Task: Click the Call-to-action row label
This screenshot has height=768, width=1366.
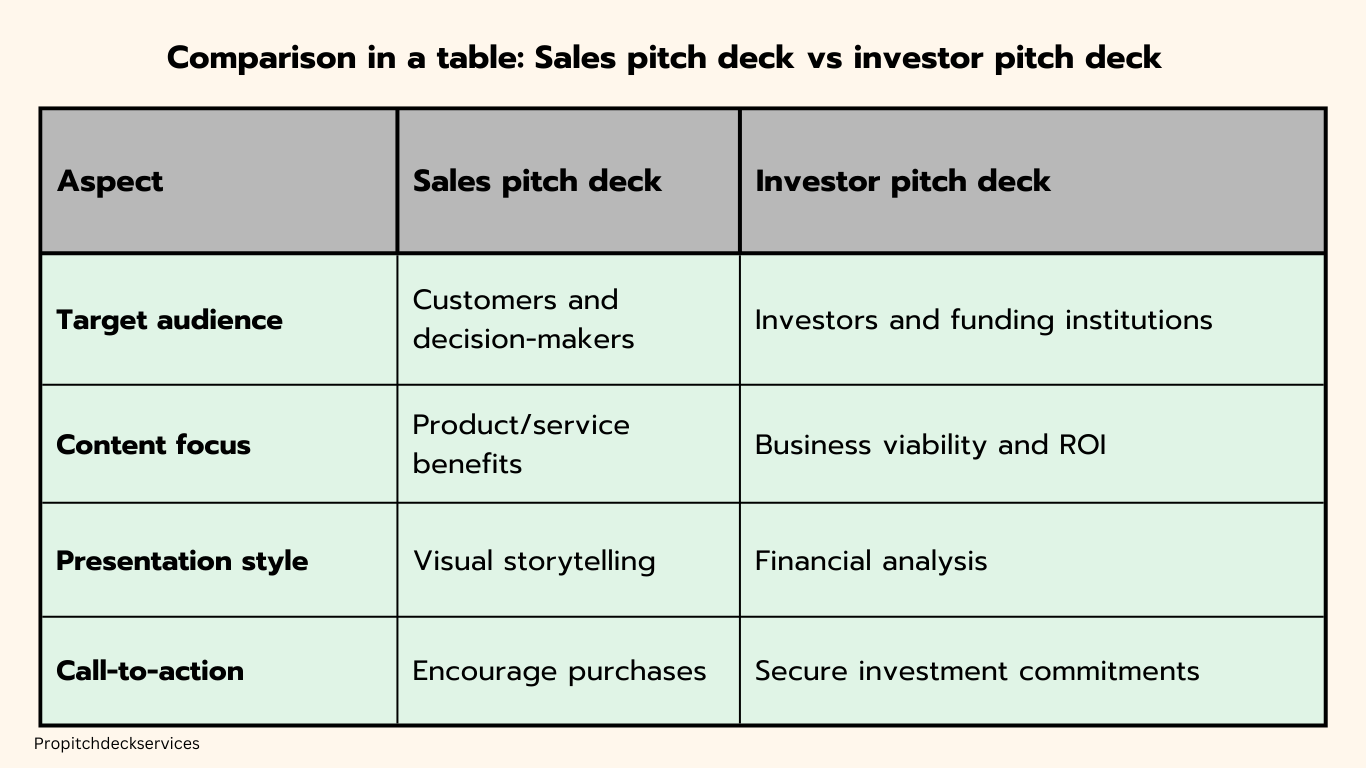Action: click(150, 670)
